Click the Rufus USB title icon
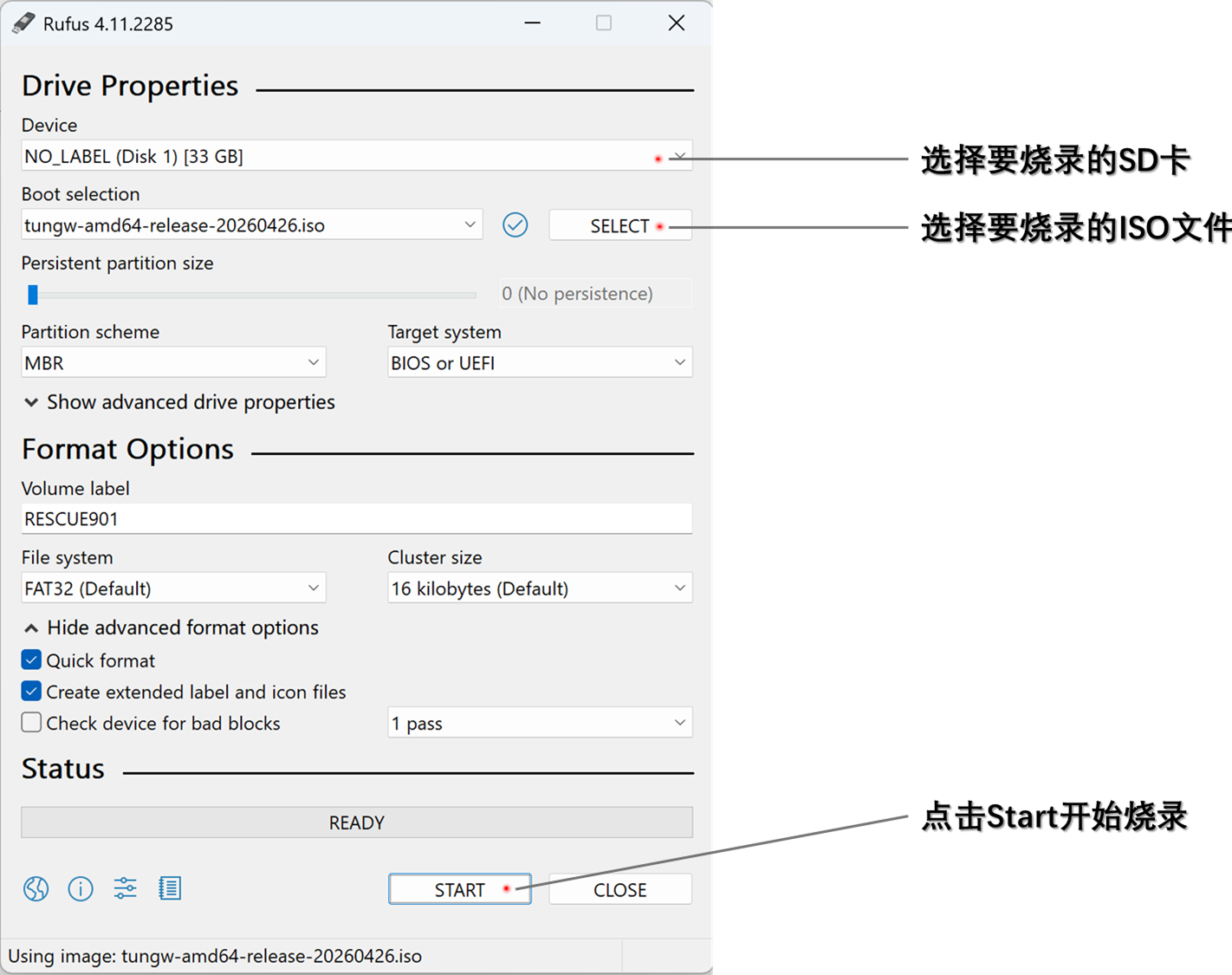The image size is (1232, 975). pos(23,23)
